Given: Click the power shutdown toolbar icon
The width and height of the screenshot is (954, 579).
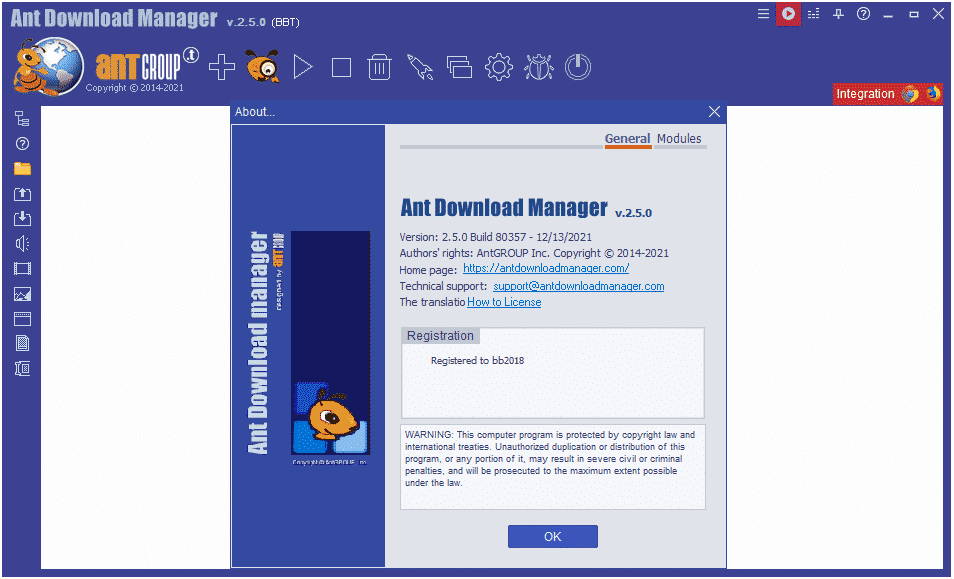Looking at the screenshot, I should 578,66.
